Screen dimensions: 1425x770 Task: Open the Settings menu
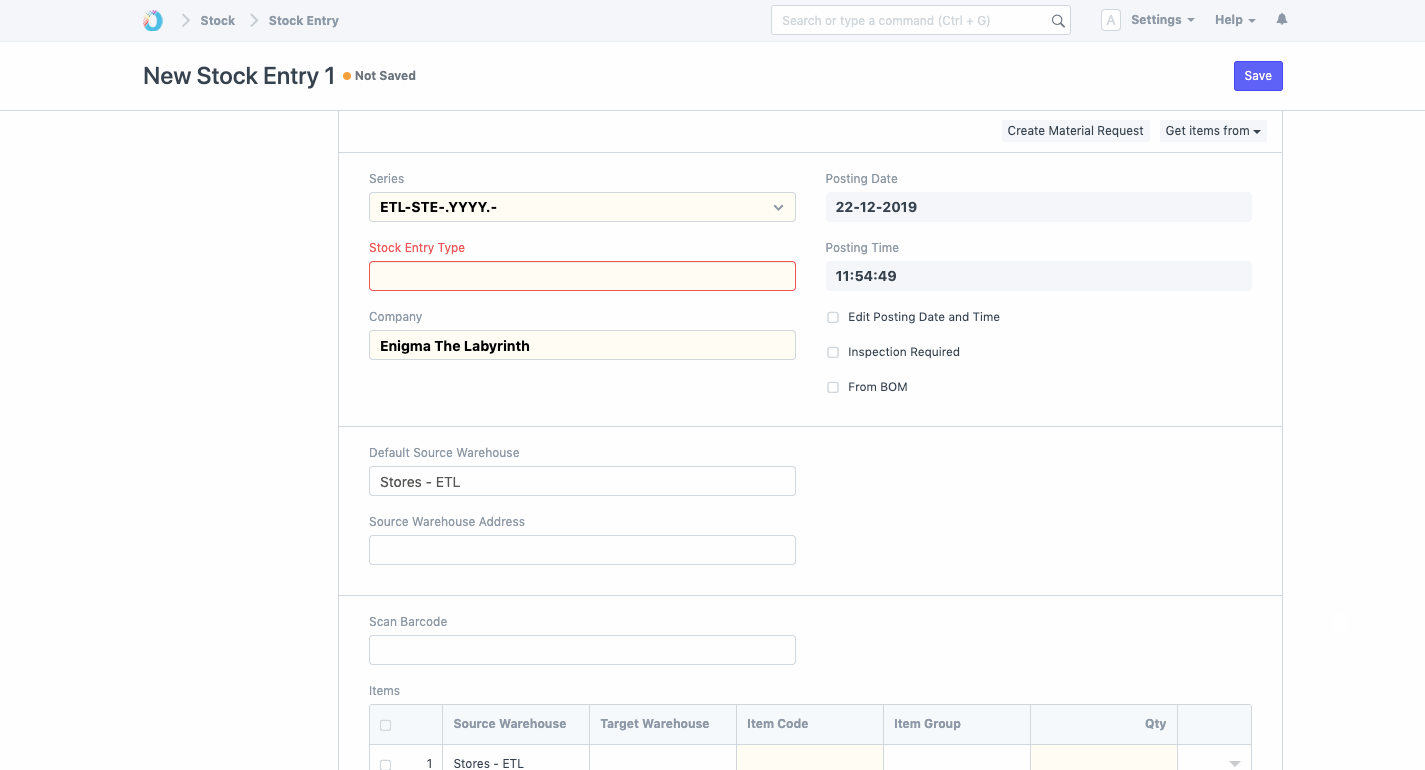coord(1162,20)
